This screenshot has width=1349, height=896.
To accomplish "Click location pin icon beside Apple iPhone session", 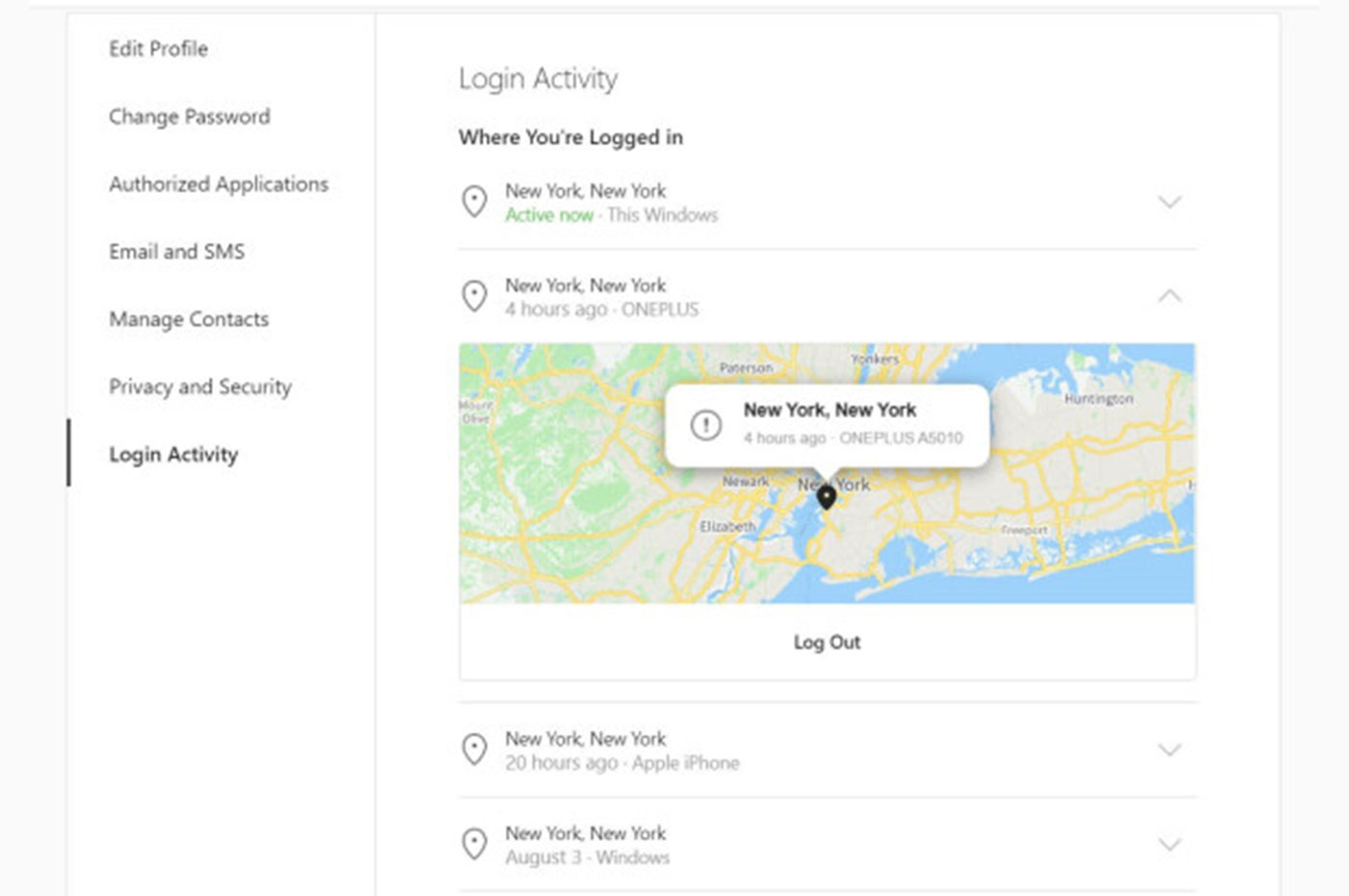I will (474, 750).
